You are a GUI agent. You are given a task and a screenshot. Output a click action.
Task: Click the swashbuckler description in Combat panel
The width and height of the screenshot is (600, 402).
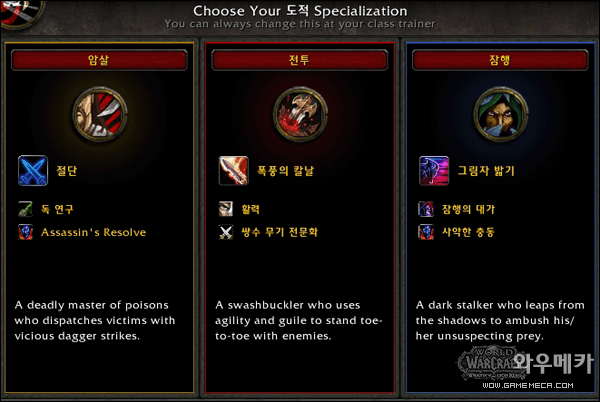click(x=298, y=321)
